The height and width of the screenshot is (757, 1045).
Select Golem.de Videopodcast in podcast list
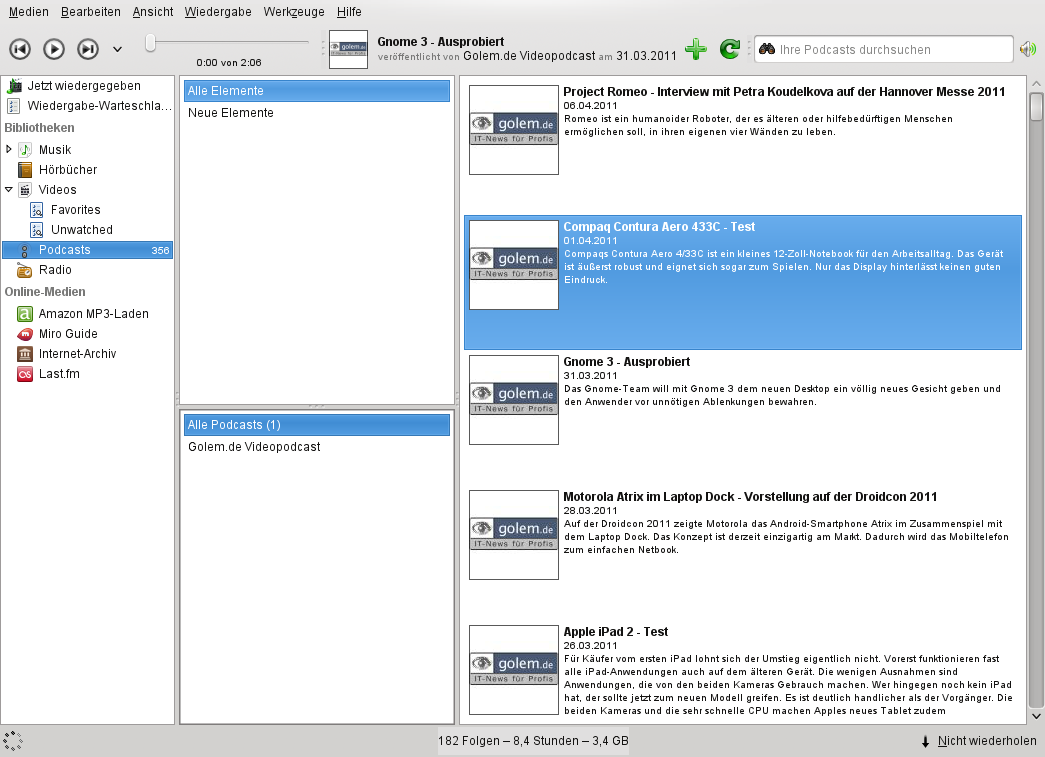point(317,446)
